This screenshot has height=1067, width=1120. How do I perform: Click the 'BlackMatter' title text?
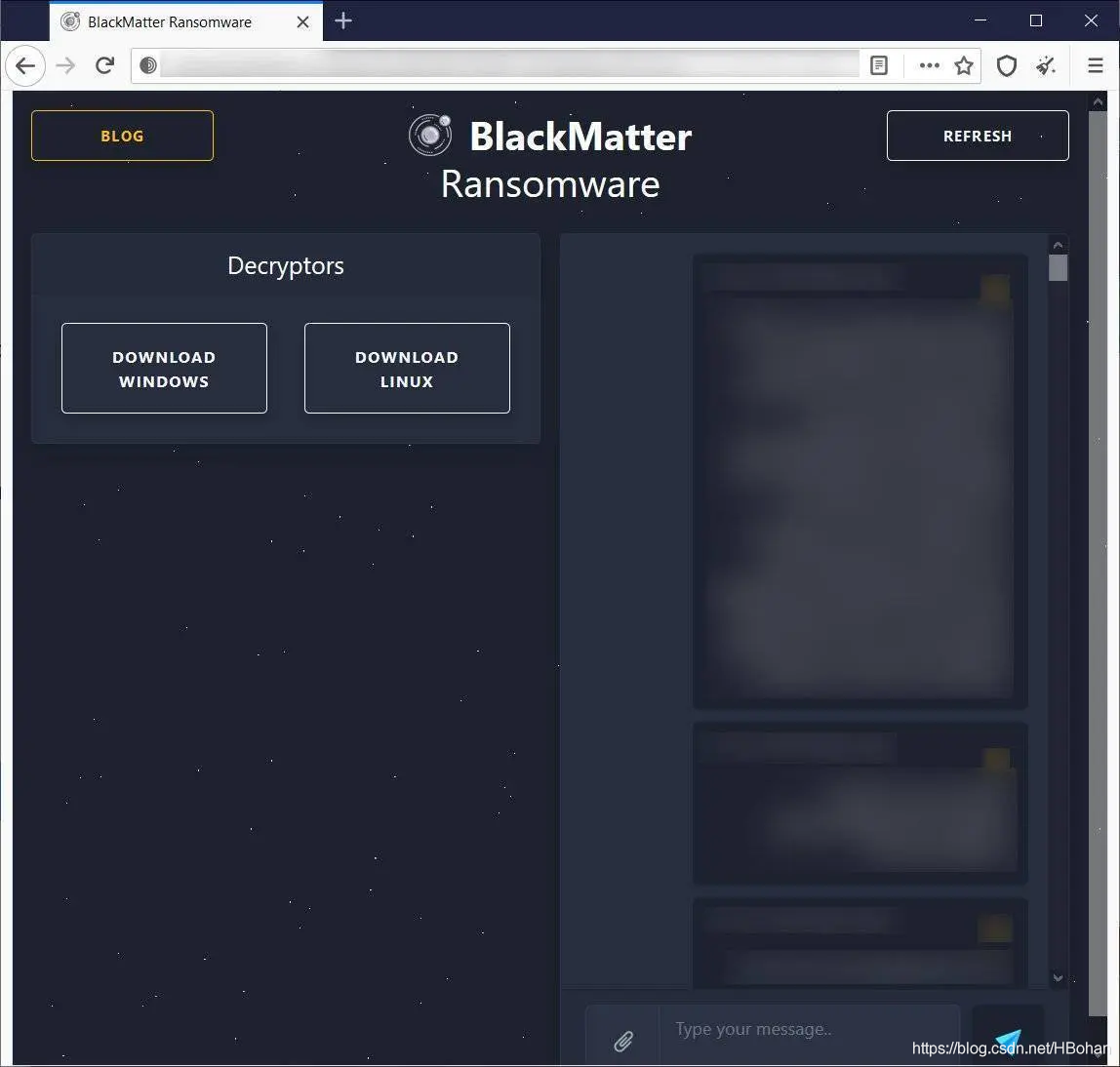tap(580, 136)
